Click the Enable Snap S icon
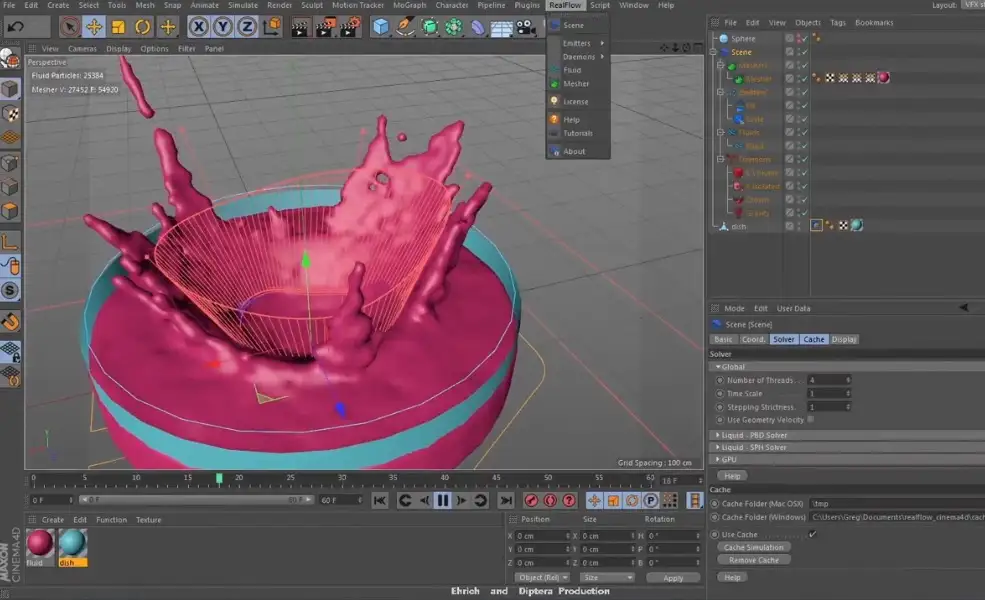The height and width of the screenshot is (600, 985). click(x=10, y=290)
